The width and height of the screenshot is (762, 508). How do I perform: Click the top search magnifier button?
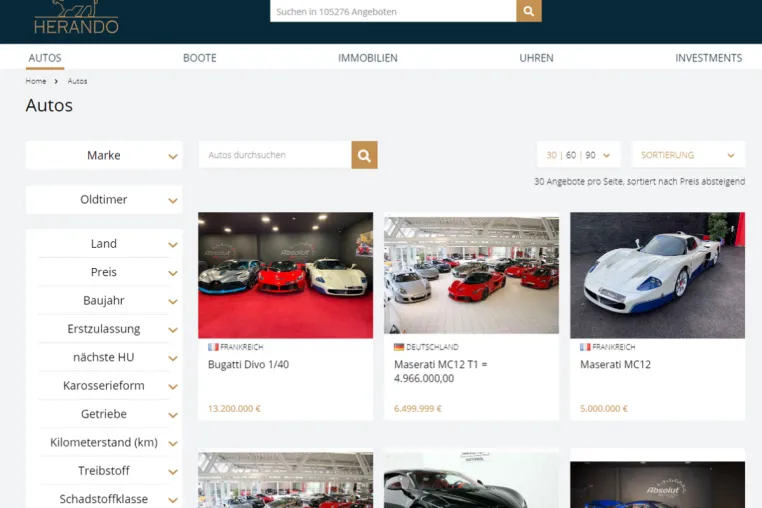(529, 11)
